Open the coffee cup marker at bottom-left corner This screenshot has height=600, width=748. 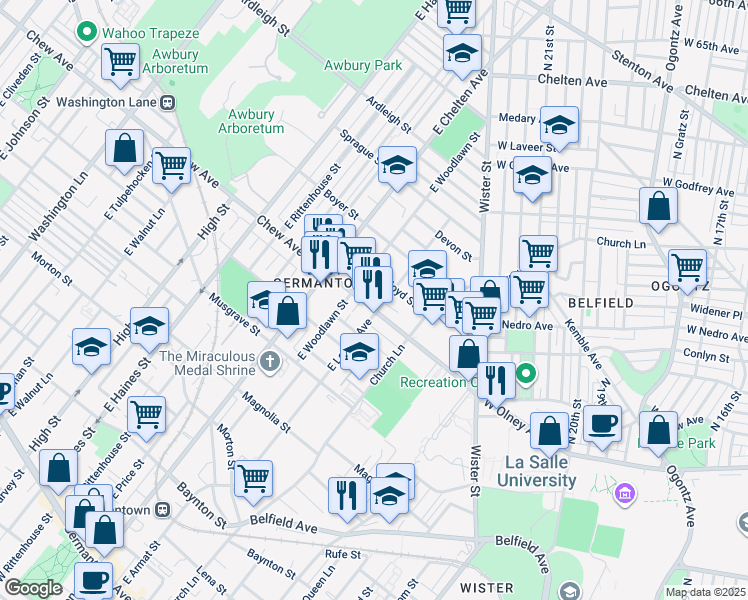94,580
